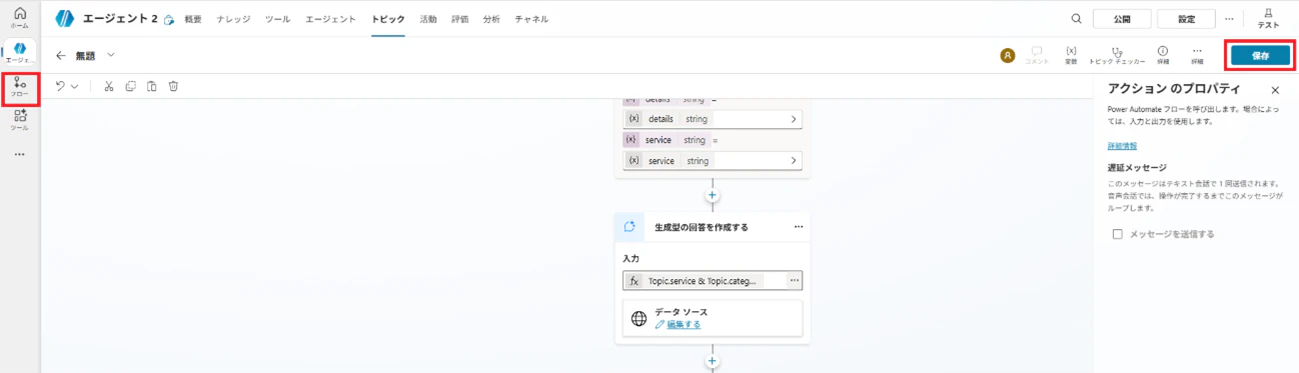Open the formula input ellipsis options
The image size is (1299, 373).
[794, 281]
